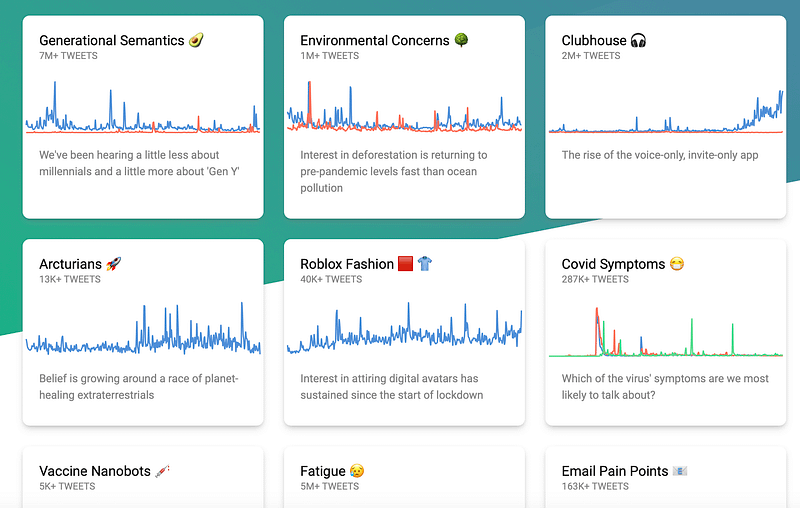Open the Clubhouse trend chart
This screenshot has height=508, width=800.
tap(666, 112)
